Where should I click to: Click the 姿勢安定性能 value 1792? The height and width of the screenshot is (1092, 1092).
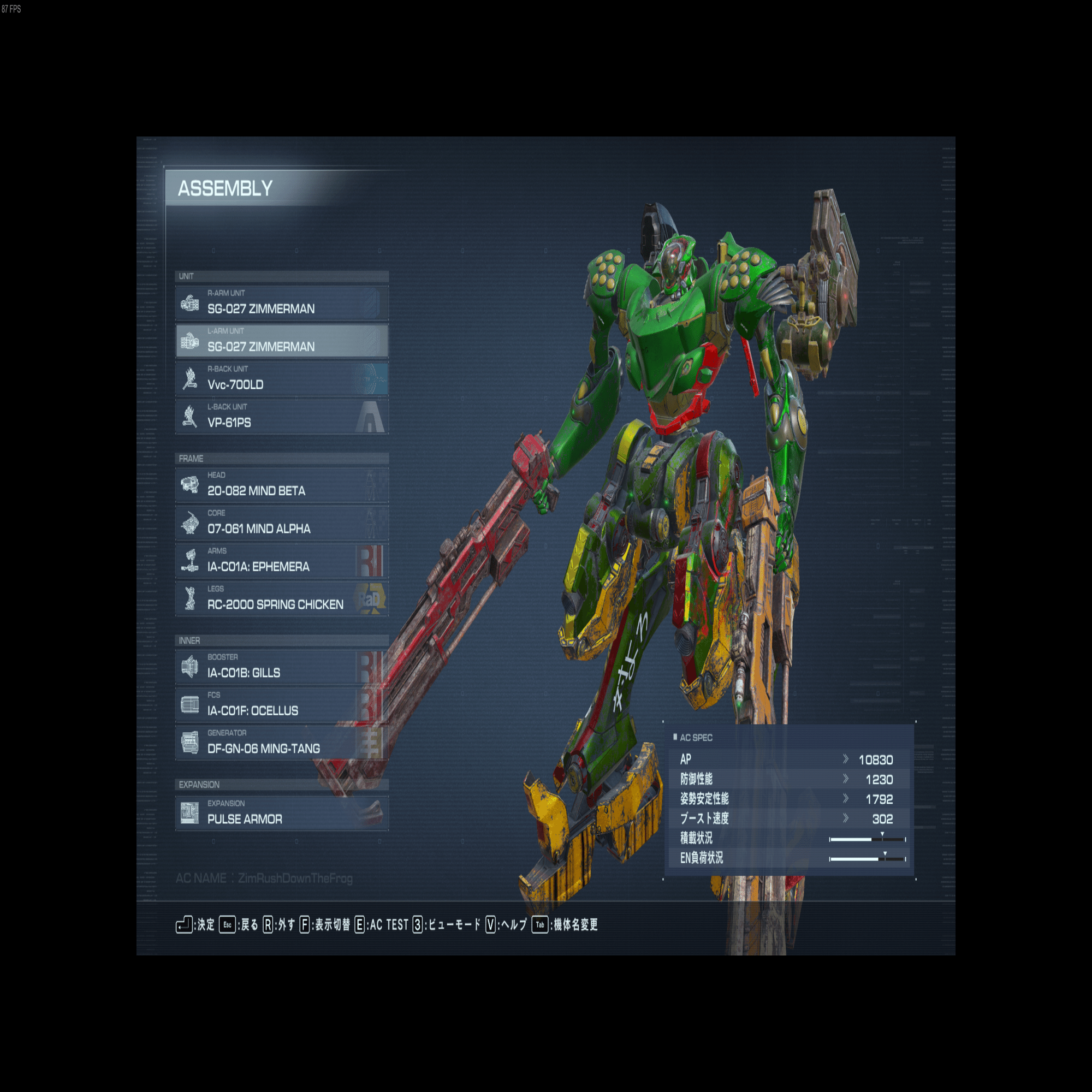880,799
